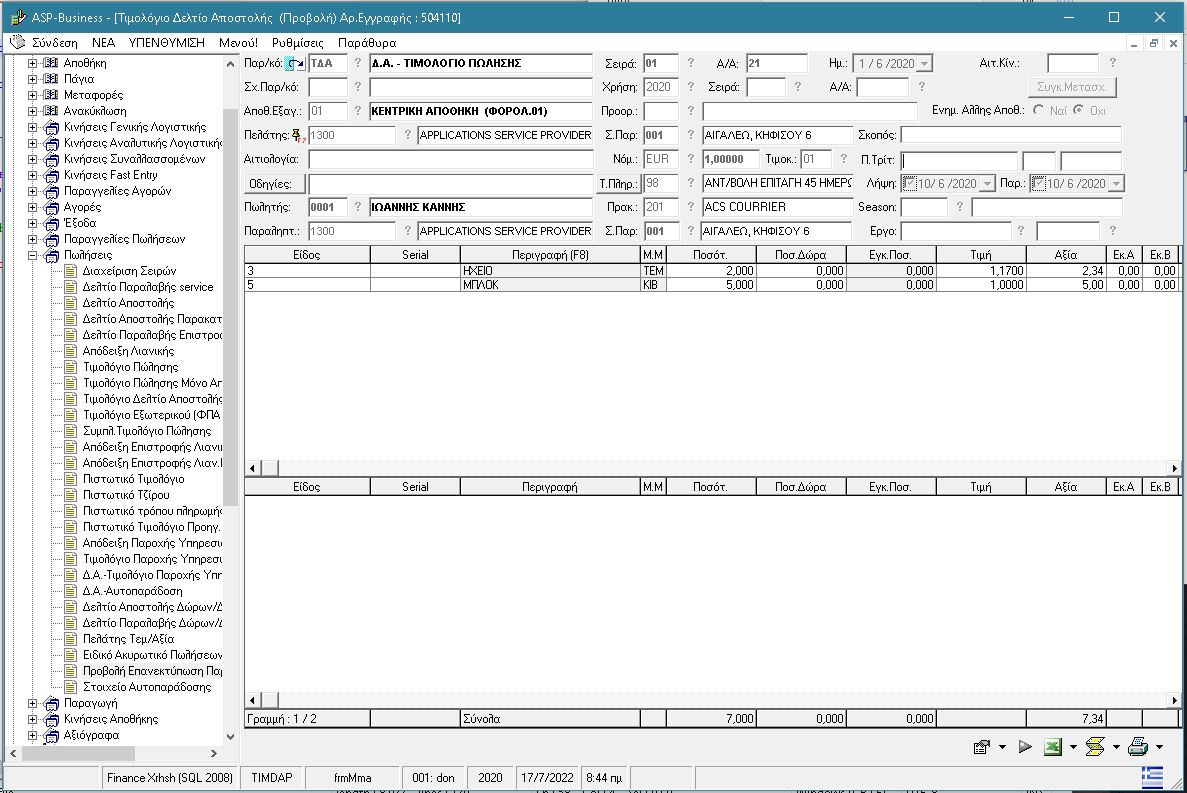Click the yellow zigzag pages icon
The height and width of the screenshot is (793, 1187).
click(x=1095, y=748)
